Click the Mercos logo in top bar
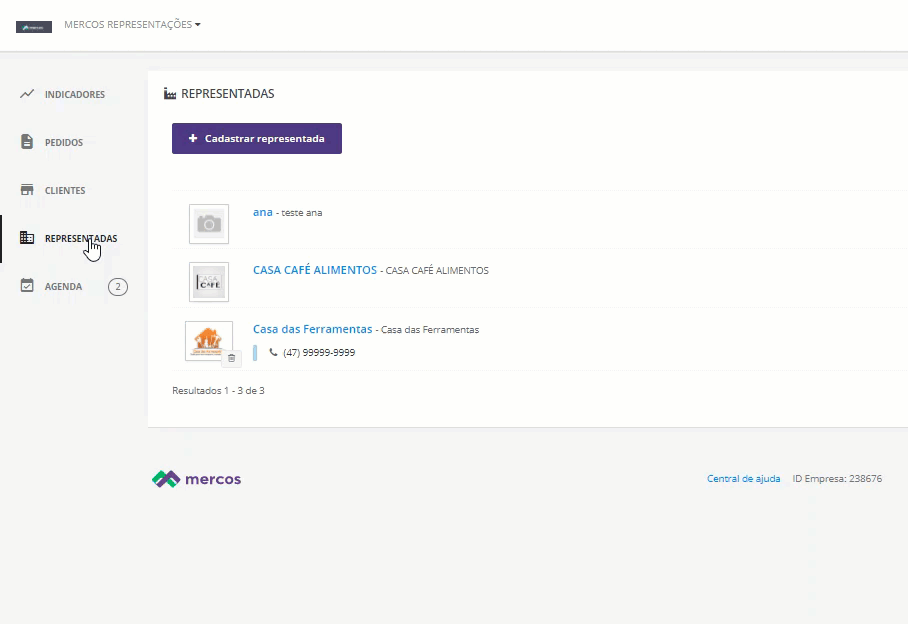The width and height of the screenshot is (908, 624). 34,26
